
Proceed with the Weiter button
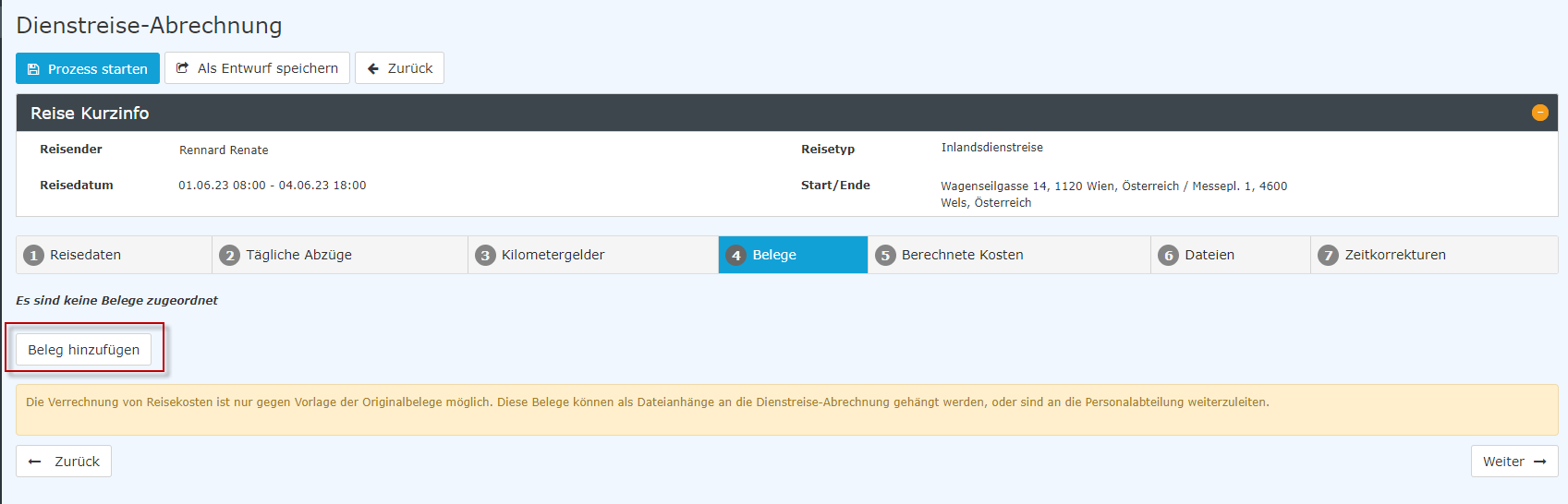click(1514, 462)
